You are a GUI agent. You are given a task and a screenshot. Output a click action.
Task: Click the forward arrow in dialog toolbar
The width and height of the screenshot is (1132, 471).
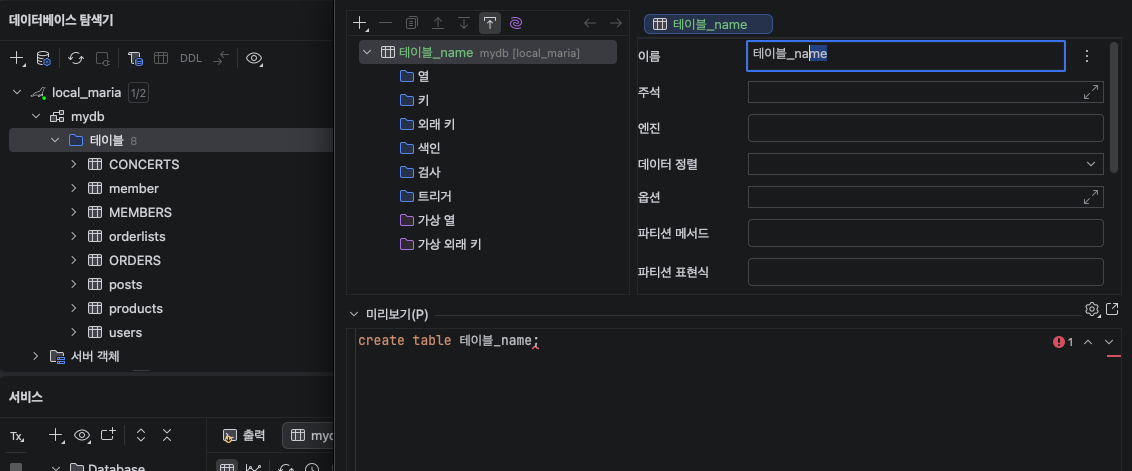click(x=616, y=23)
